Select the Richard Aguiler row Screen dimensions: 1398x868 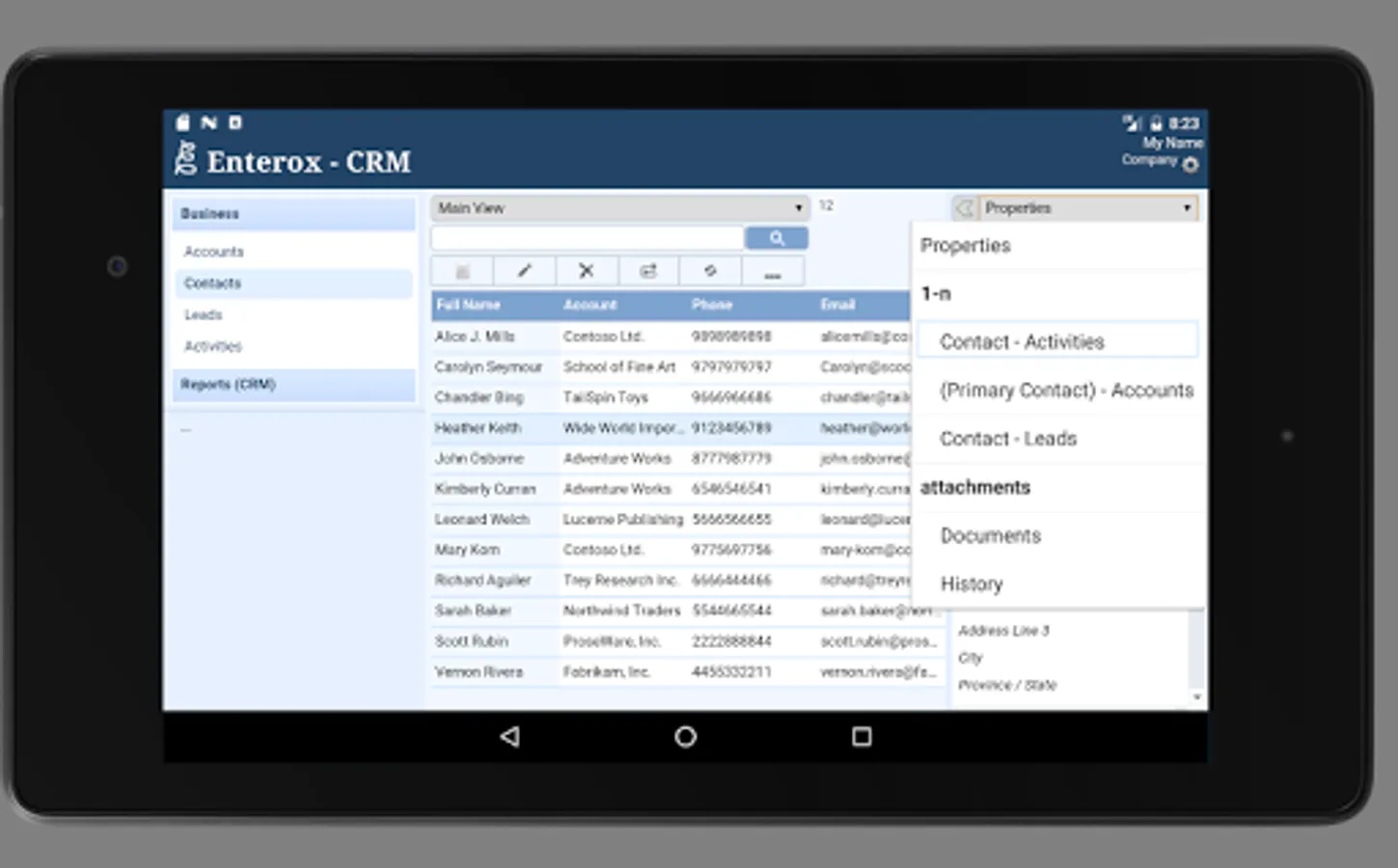pyautogui.click(x=671, y=581)
